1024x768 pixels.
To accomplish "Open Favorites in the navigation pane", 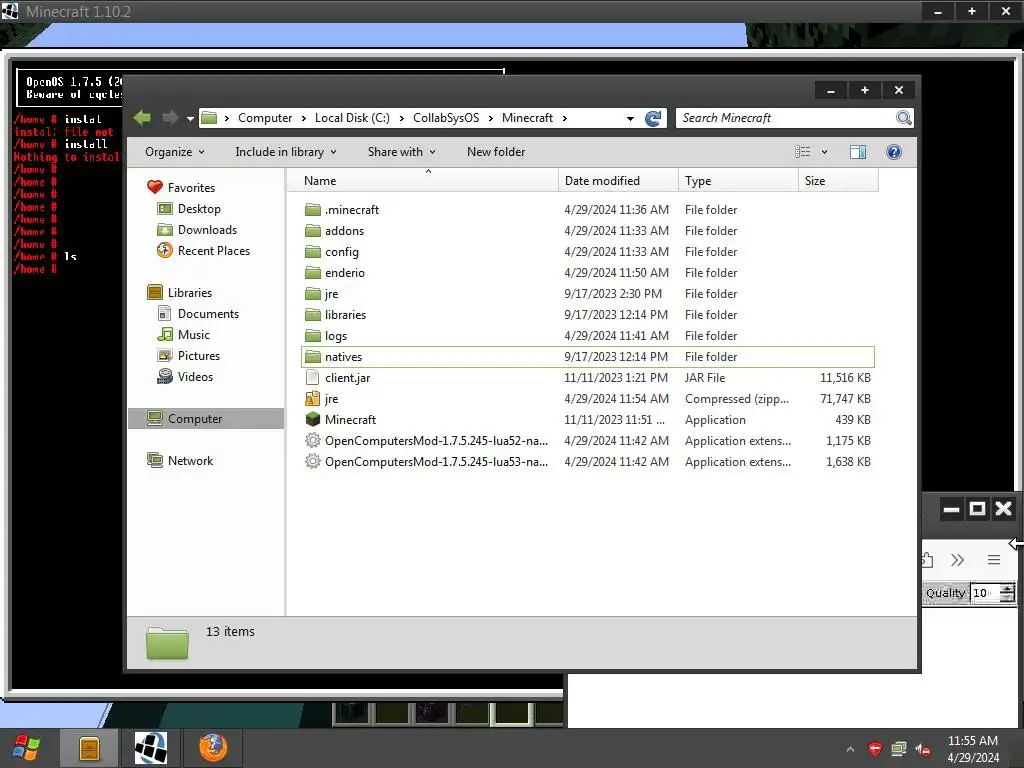I will pos(181,187).
